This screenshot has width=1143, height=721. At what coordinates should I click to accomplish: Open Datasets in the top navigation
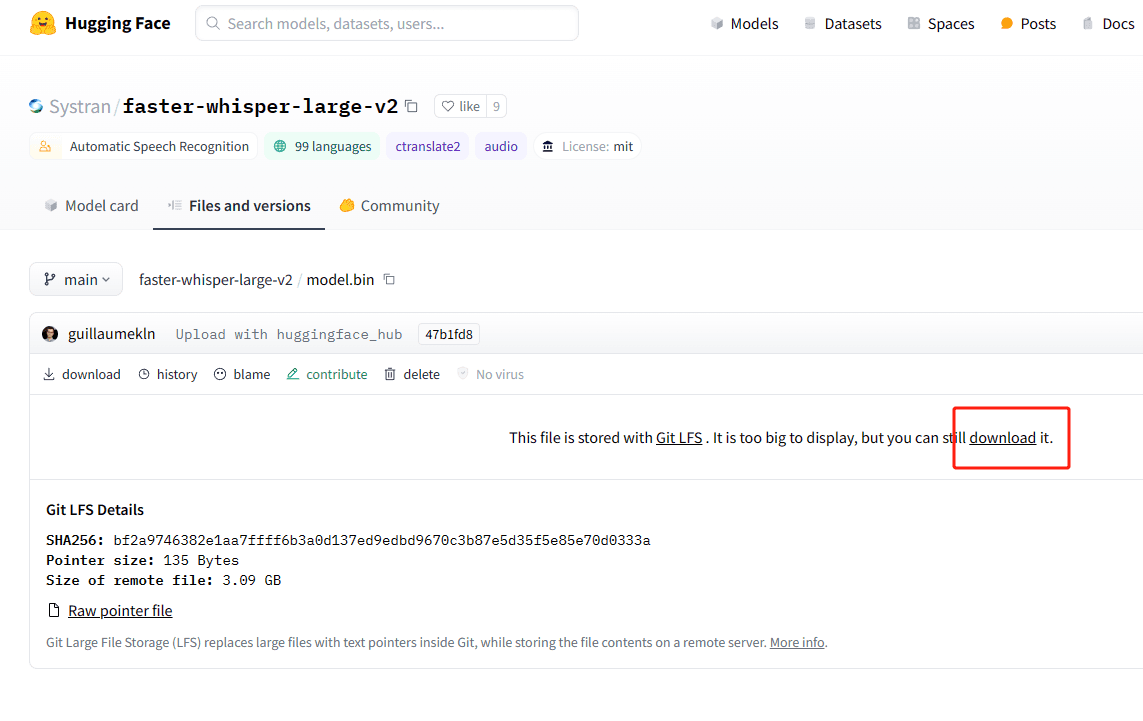pos(843,23)
